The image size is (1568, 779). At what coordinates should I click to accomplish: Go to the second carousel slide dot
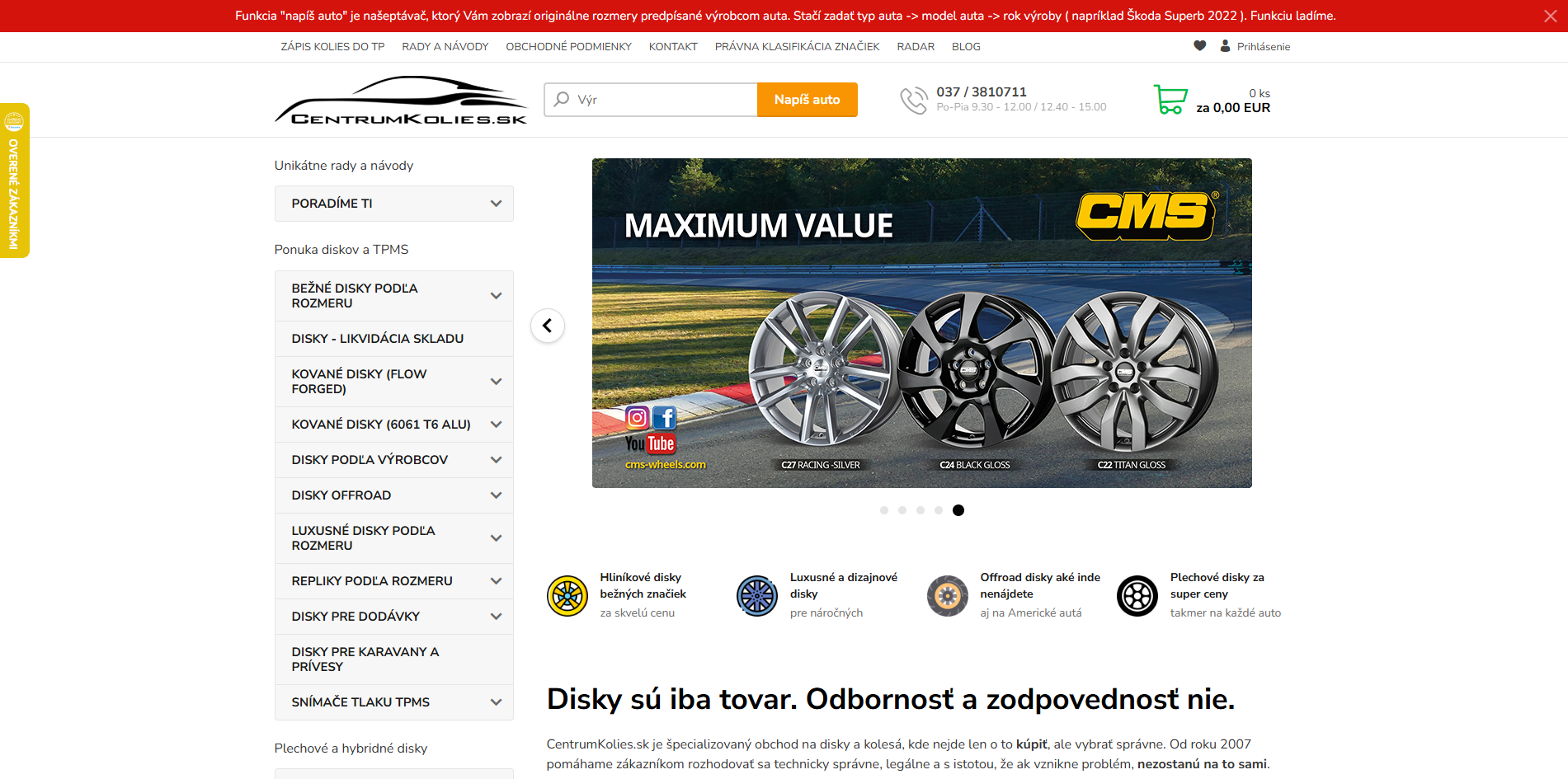[902, 510]
